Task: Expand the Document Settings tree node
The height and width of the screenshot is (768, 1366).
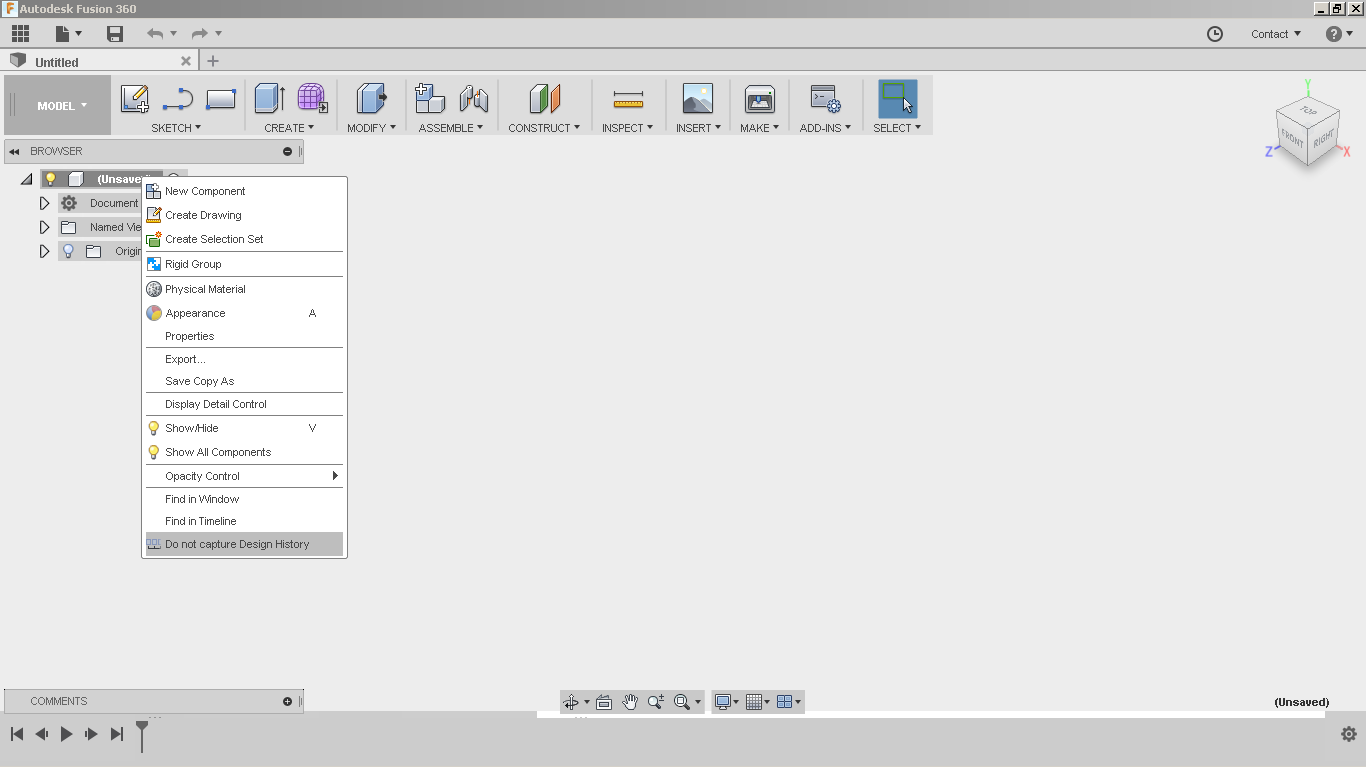Action: pos(44,203)
